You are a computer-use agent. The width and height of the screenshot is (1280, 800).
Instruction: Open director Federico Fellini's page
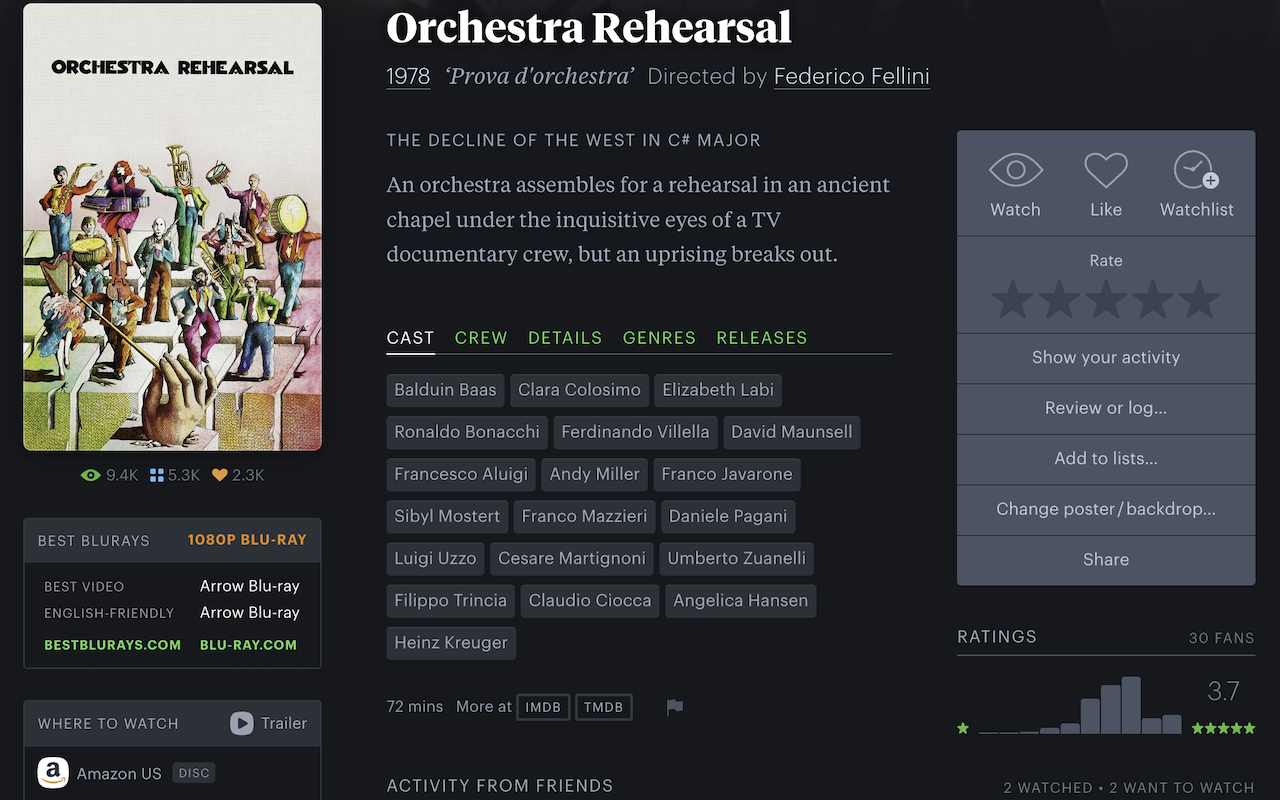(852, 76)
